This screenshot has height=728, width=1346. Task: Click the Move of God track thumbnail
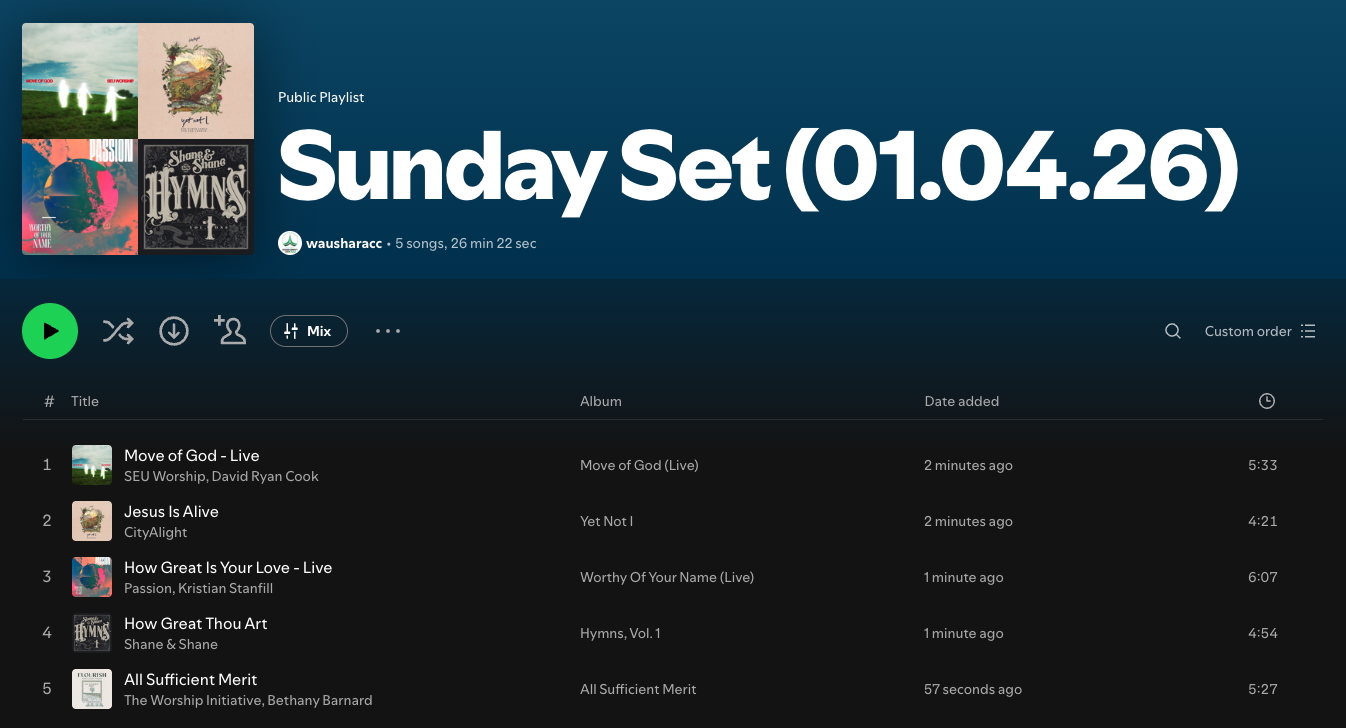92,465
